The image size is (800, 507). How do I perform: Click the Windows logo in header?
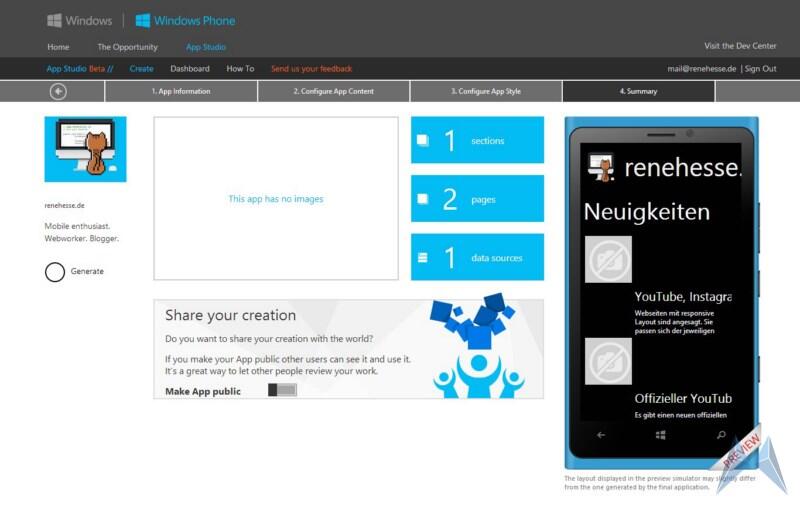(x=55, y=20)
